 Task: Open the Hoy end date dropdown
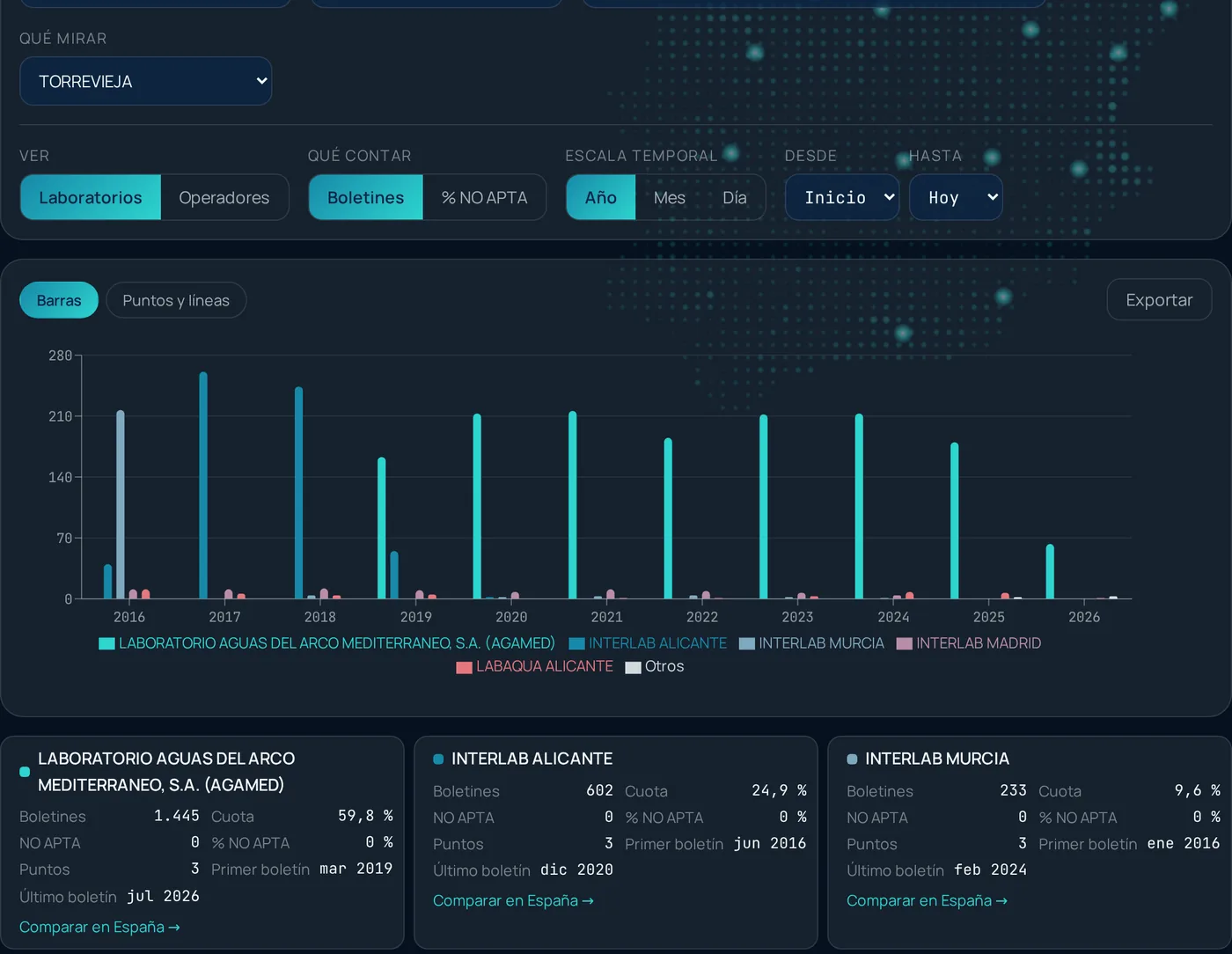pyautogui.click(x=956, y=197)
